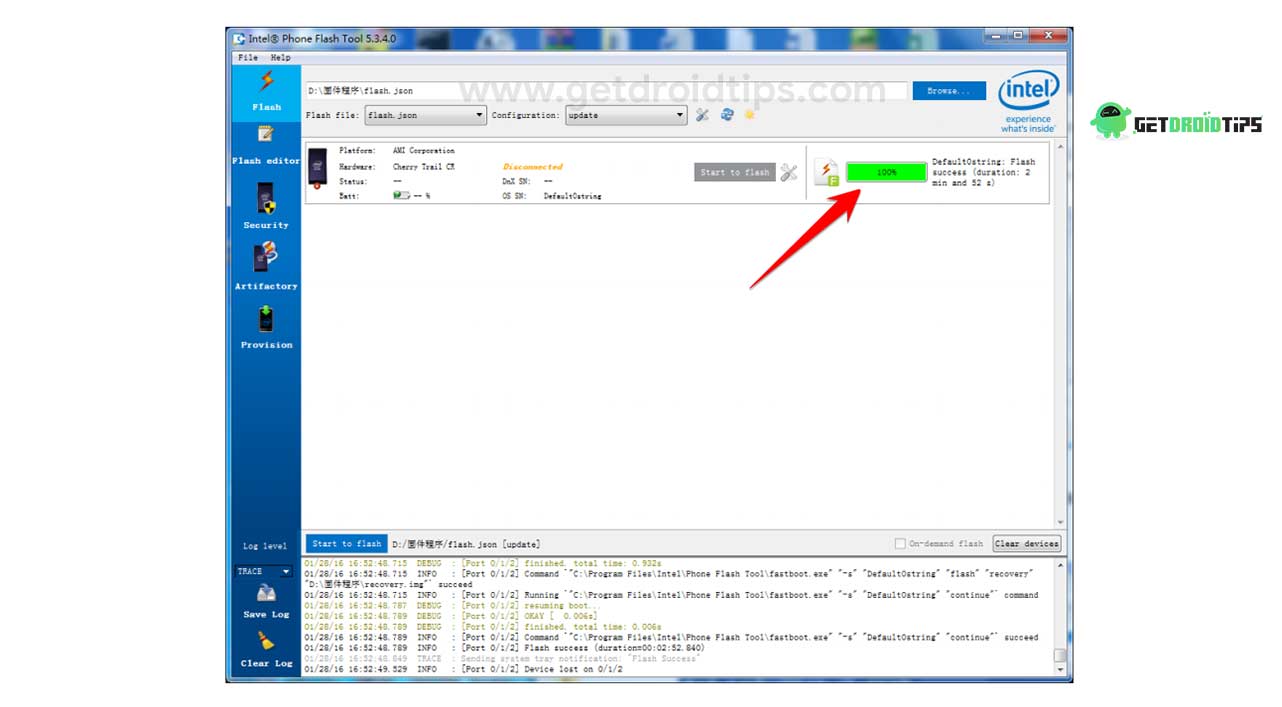
Task: Expand the Flash file dropdown
Action: tap(426, 115)
